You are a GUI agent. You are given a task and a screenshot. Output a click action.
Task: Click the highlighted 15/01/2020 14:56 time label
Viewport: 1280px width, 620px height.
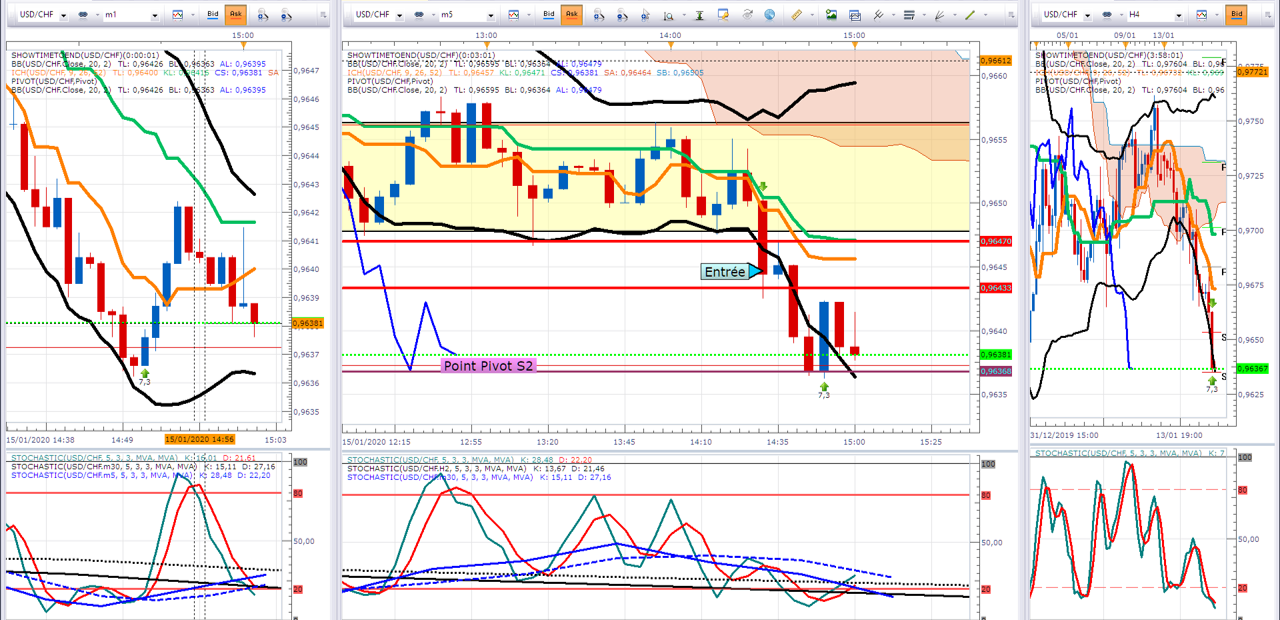tap(201, 439)
